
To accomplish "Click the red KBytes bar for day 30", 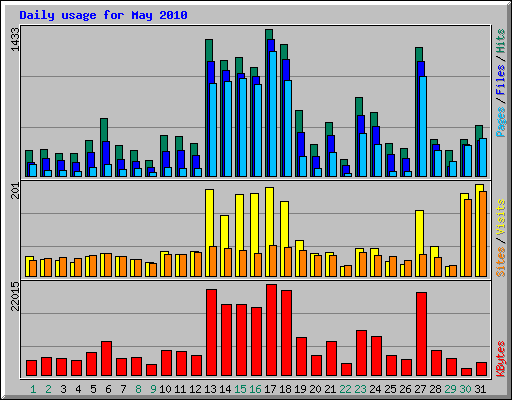I will tap(466, 372).
